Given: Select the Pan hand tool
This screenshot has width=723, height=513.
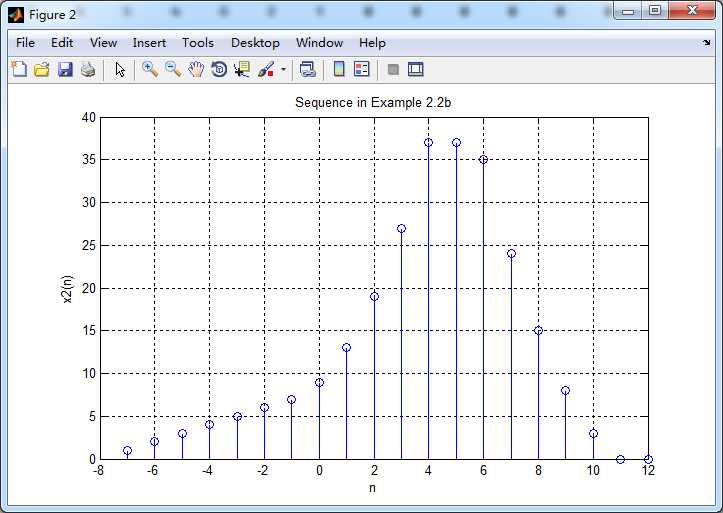Looking at the screenshot, I should point(196,70).
